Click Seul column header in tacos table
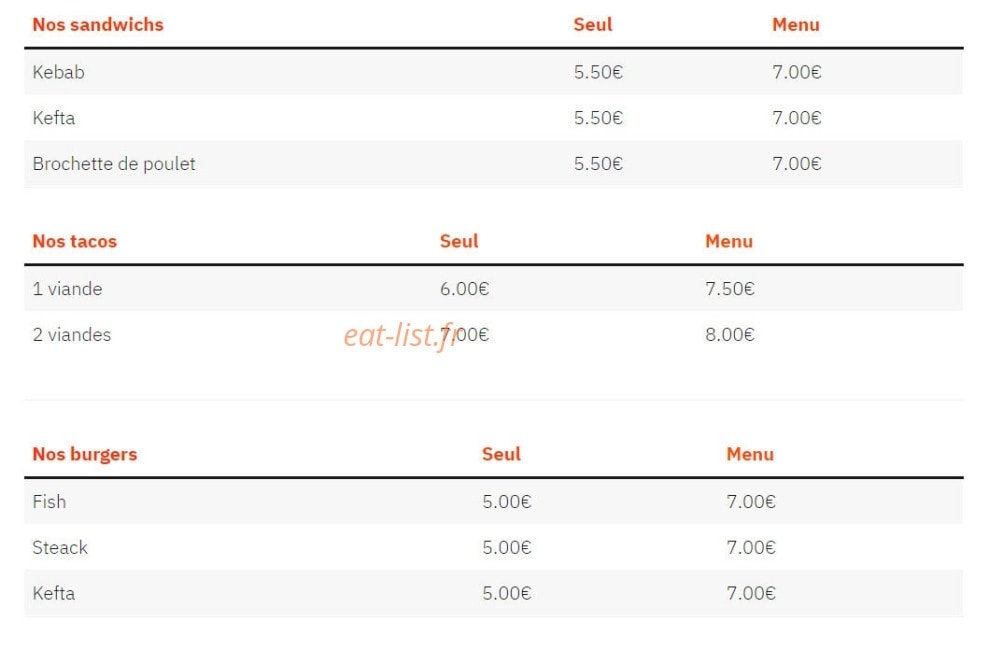The image size is (989, 650). point(459,241)
